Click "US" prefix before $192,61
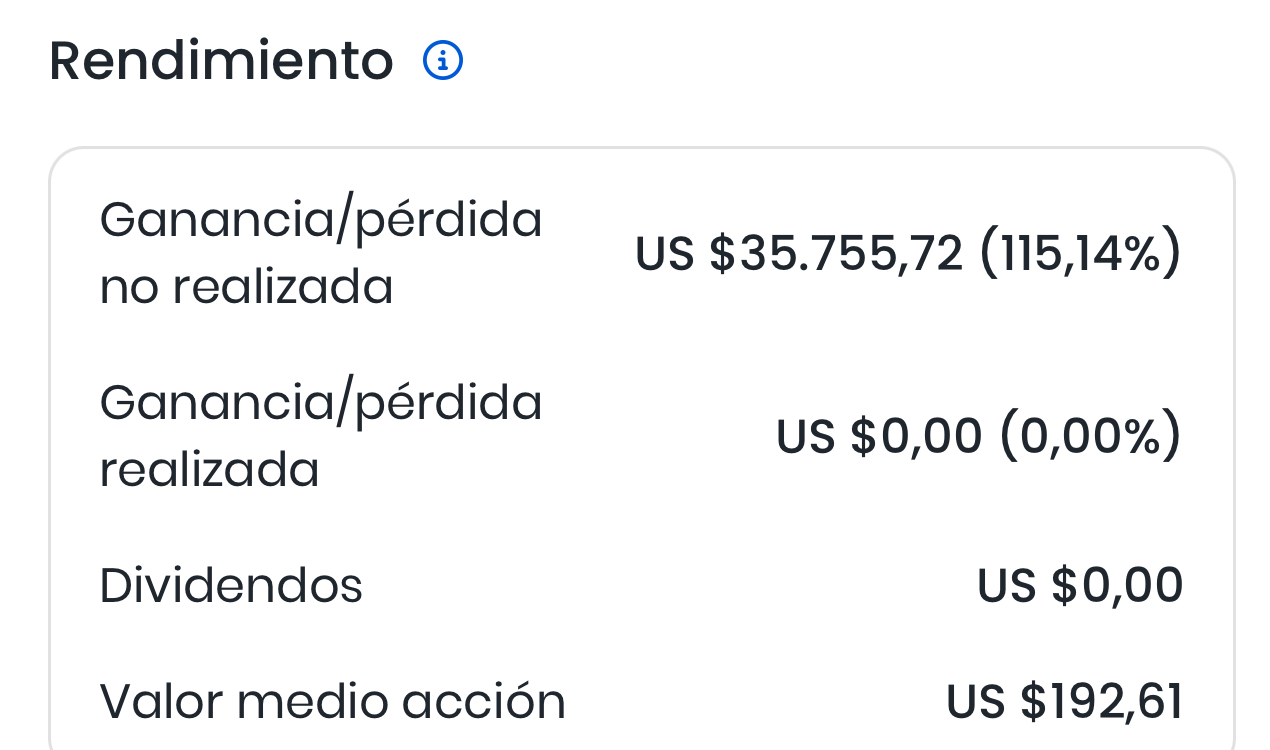Image resolution: width=1270 pixels, height=750 pixels. pos(975,701)
